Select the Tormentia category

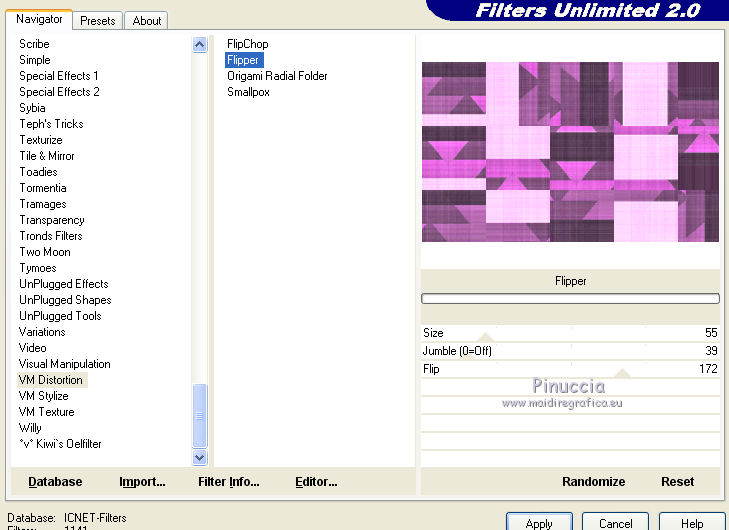coord(43,188)
